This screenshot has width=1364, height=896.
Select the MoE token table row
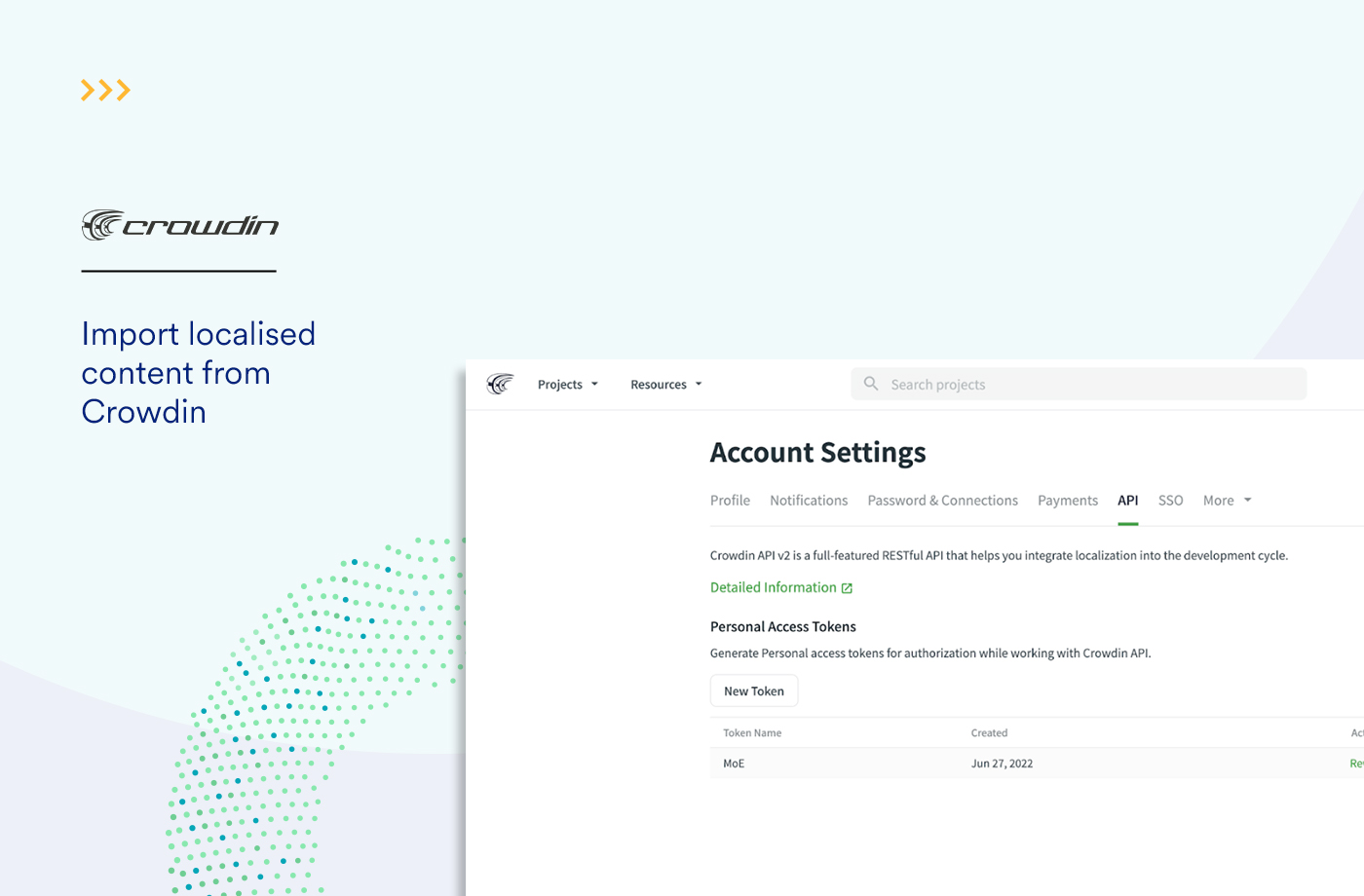[x=974, y=763]
